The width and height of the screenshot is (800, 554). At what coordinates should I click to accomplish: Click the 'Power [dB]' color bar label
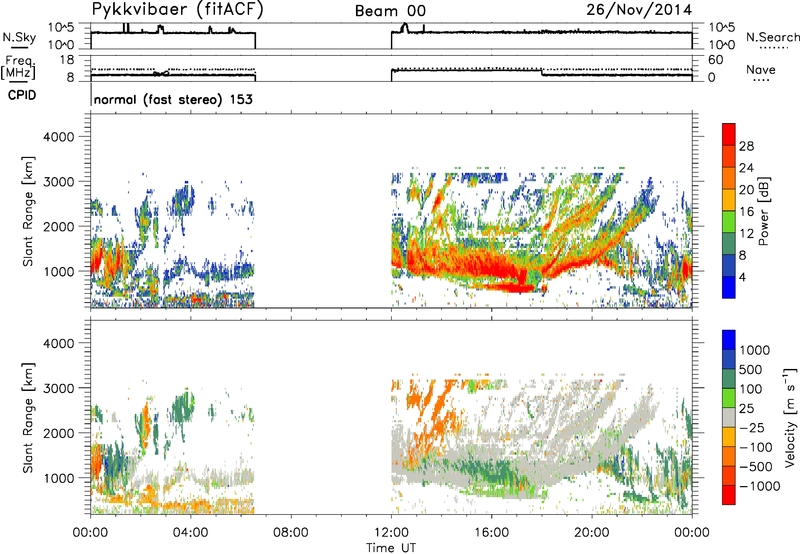(763, 211)
